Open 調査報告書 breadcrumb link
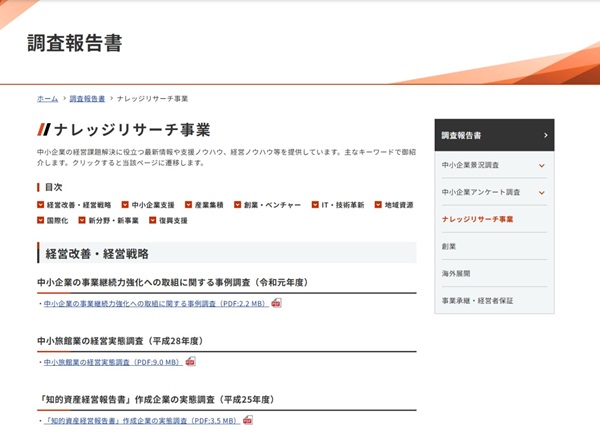Image resolution: width=600 pixels, height=443 pixels. point(87,99)
